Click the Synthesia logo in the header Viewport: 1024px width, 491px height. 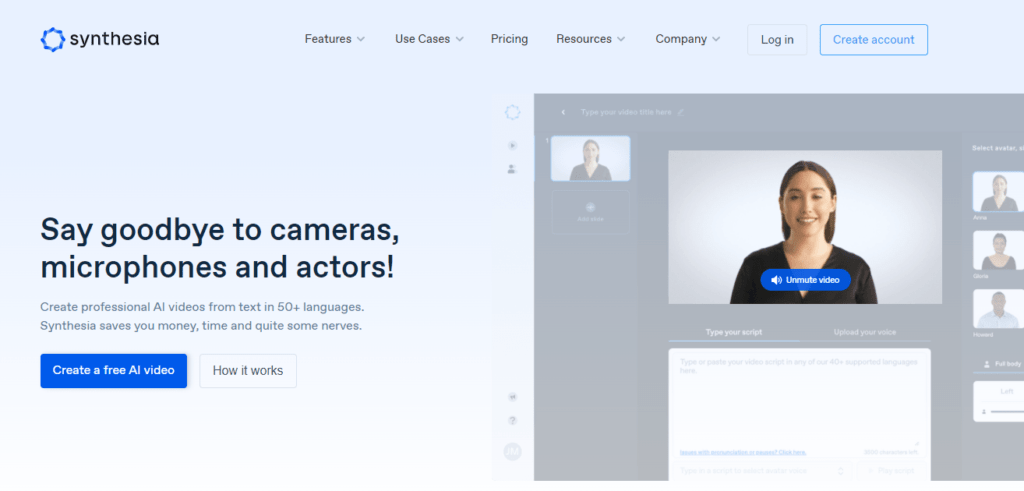click(99, 39)
